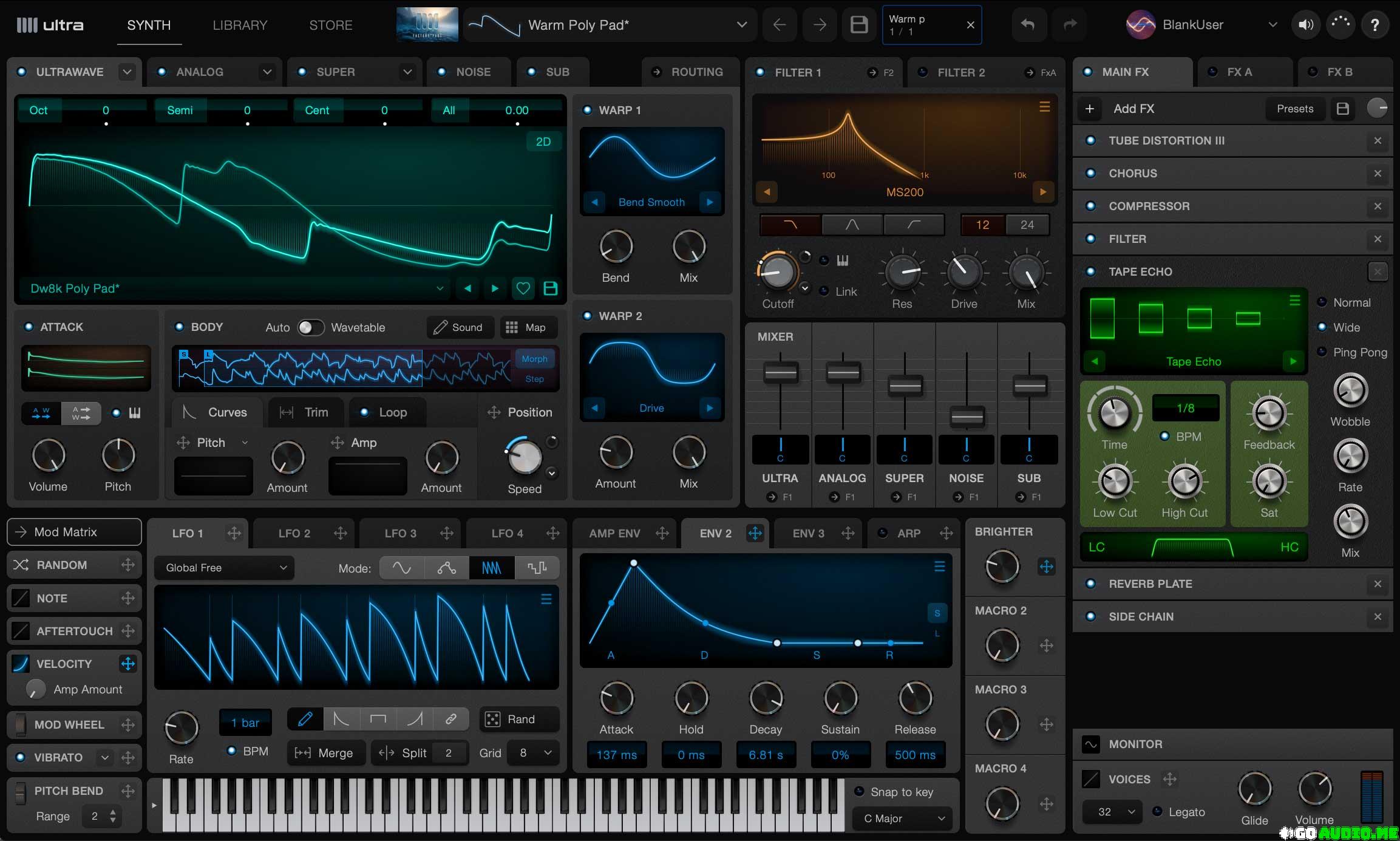The height and width of the screenshot is (841, 1400).
Task: Select the sawtooth LFO mode icon
Action: tap(492, 568)
